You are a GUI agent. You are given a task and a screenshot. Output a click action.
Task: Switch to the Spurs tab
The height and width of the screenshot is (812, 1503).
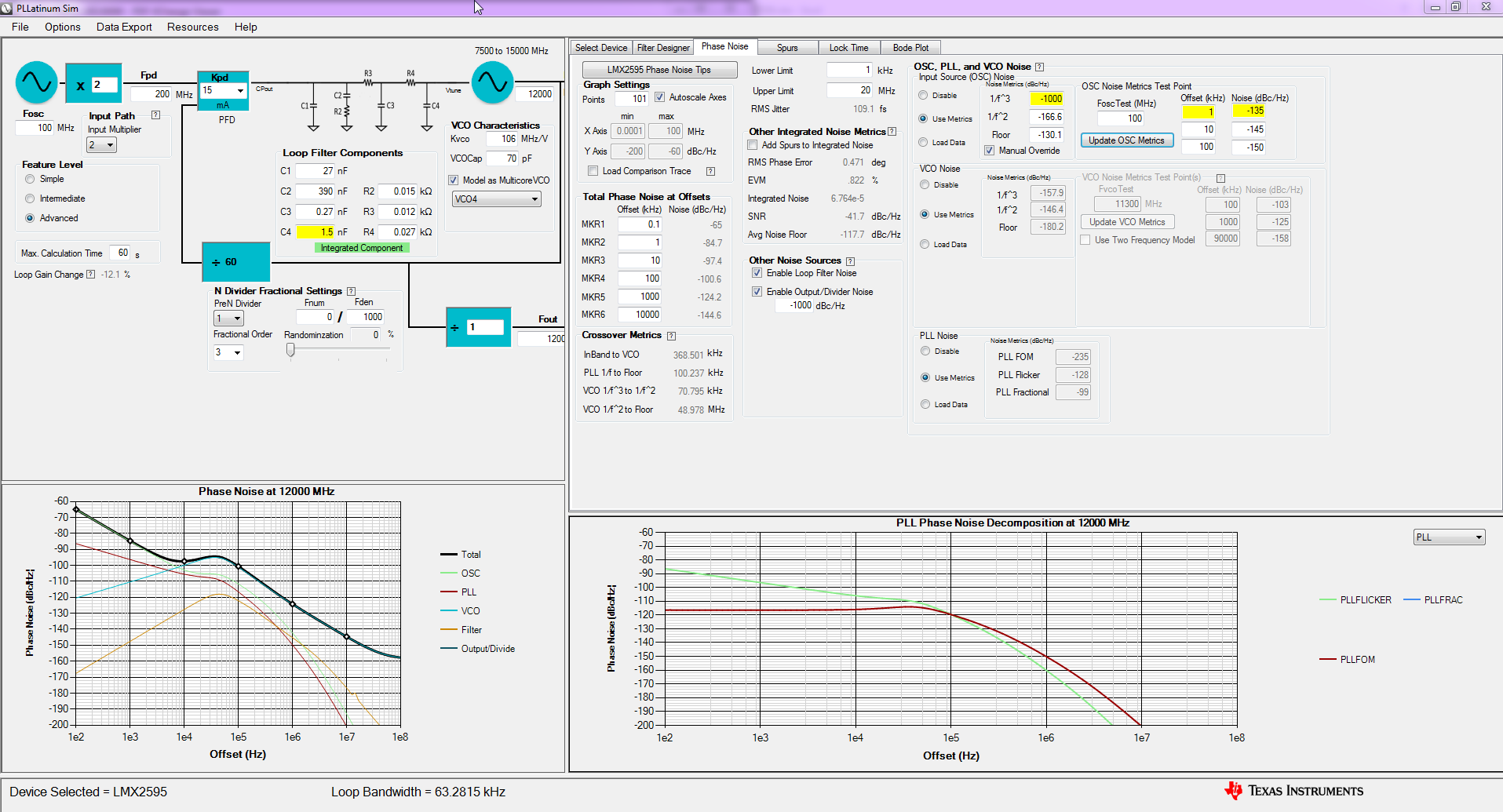[787, 48]
